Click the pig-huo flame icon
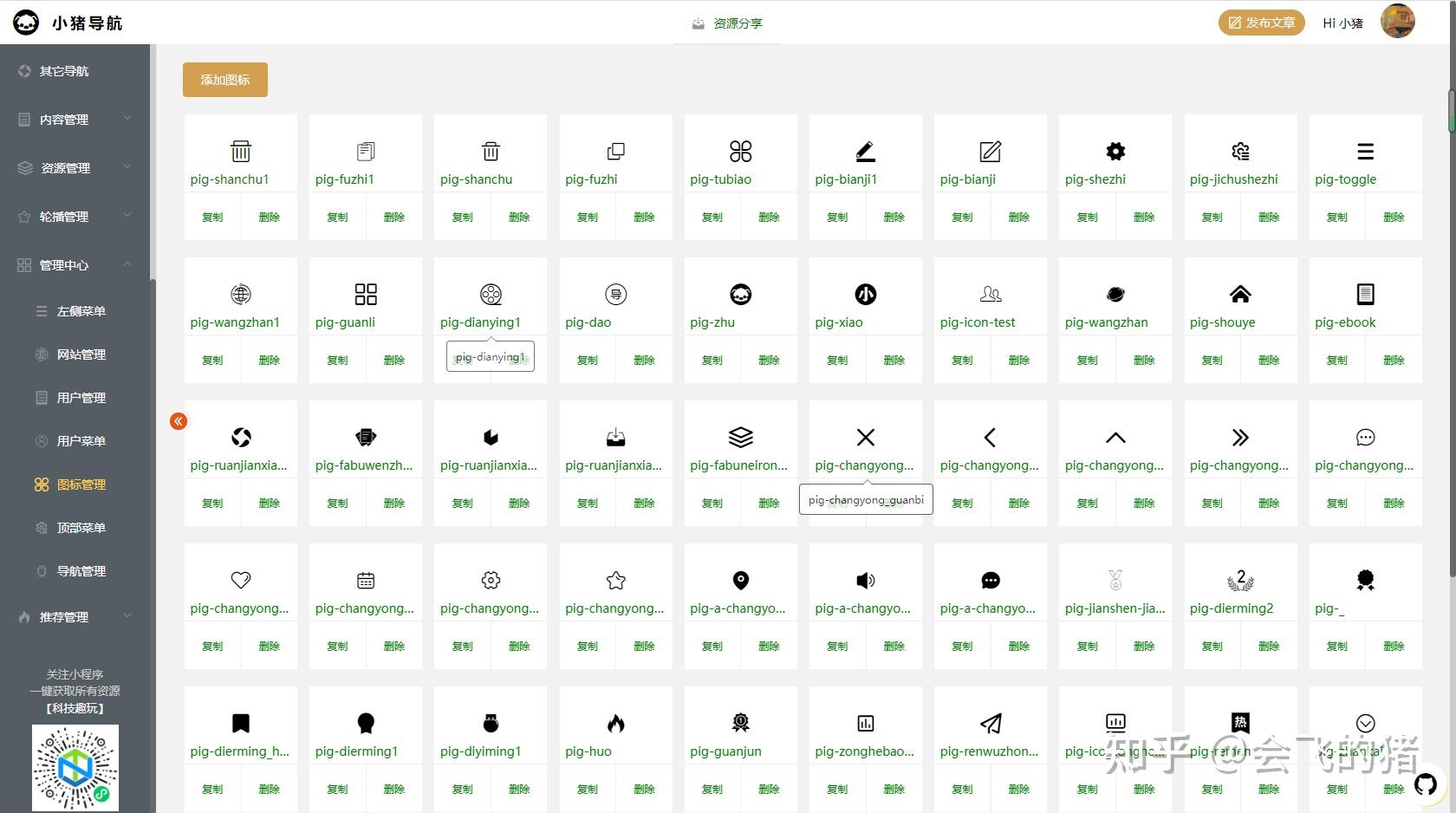The height and width of the screenshot is (813, 1456). coord(616,724)
